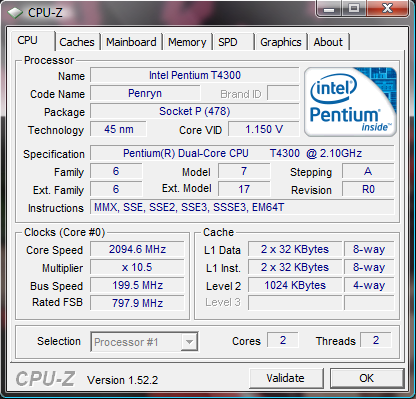Click the Instructions field MMX, SSE list
Screen dimensions: 416x399
(x=242, y=207)
